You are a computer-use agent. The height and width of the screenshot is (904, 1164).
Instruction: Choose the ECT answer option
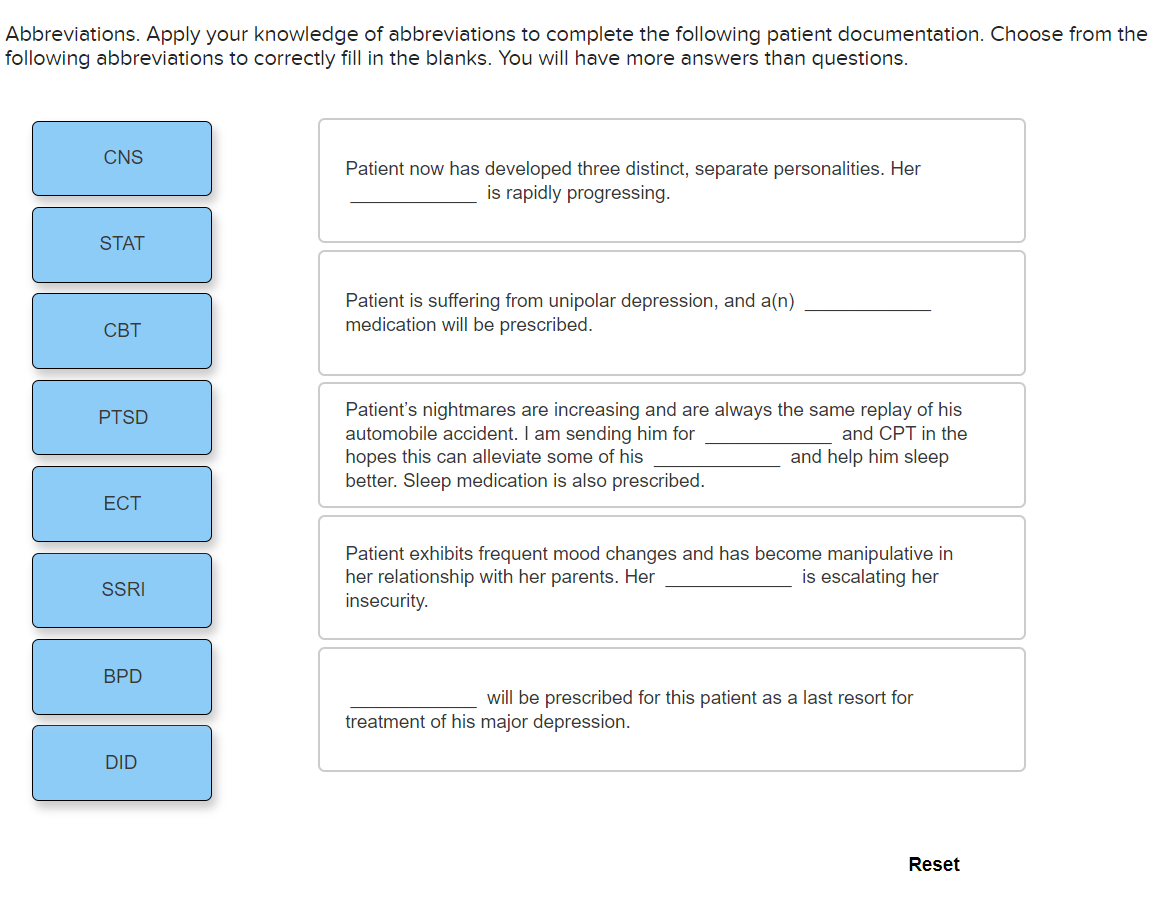[x=121, y=503]
